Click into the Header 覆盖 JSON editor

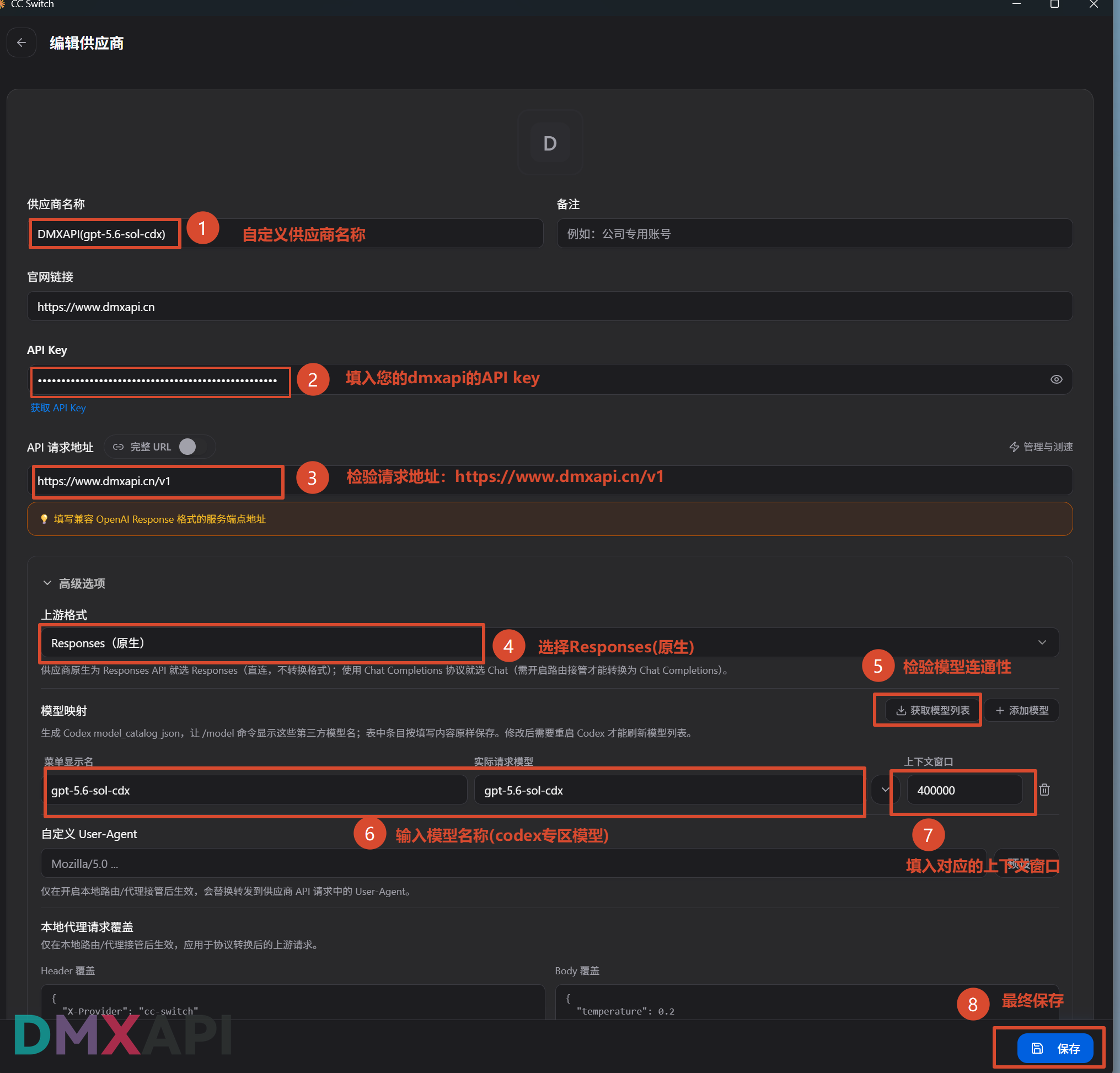293,1001
